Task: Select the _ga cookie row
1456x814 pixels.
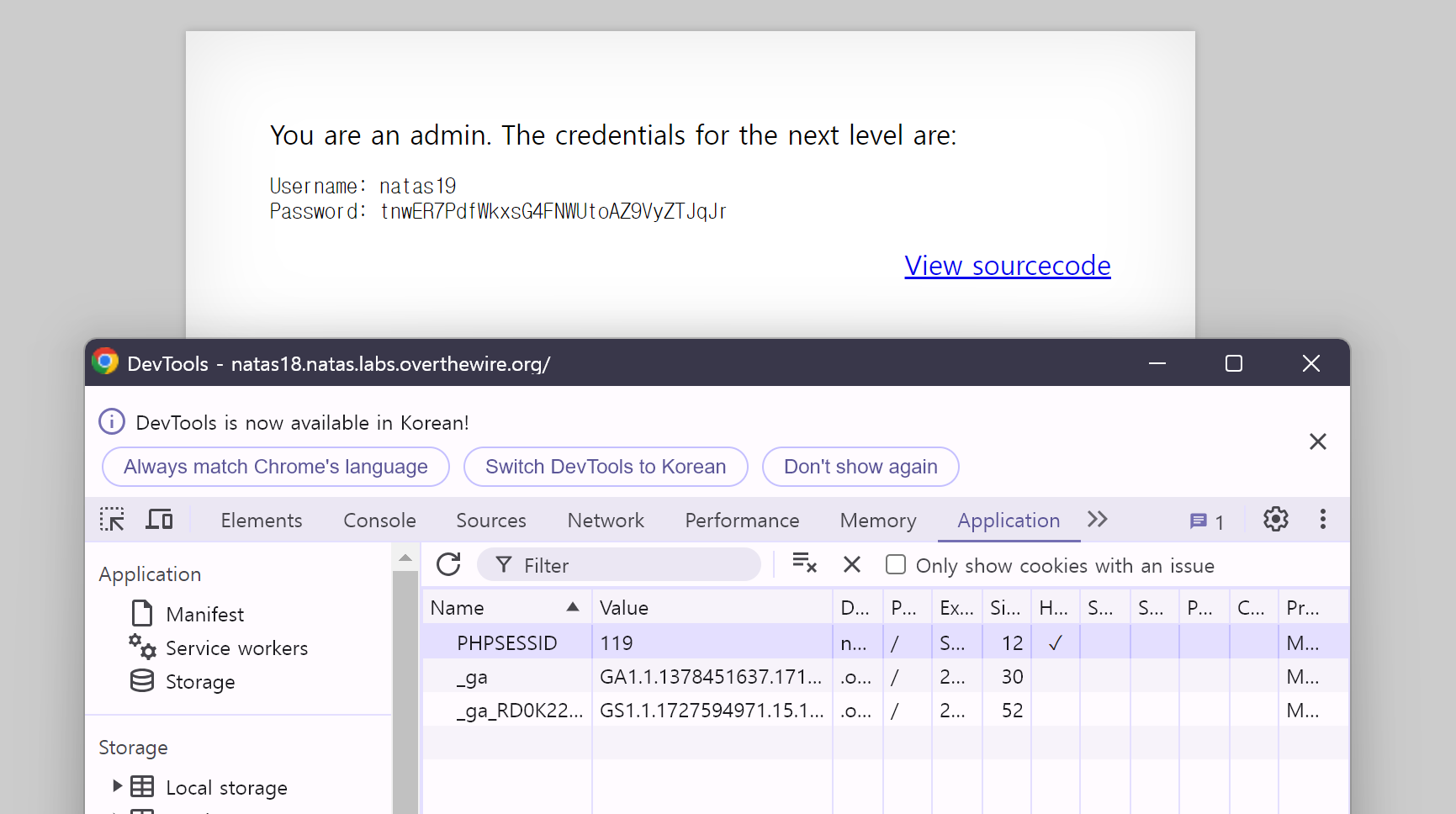Action: (885, 676)
